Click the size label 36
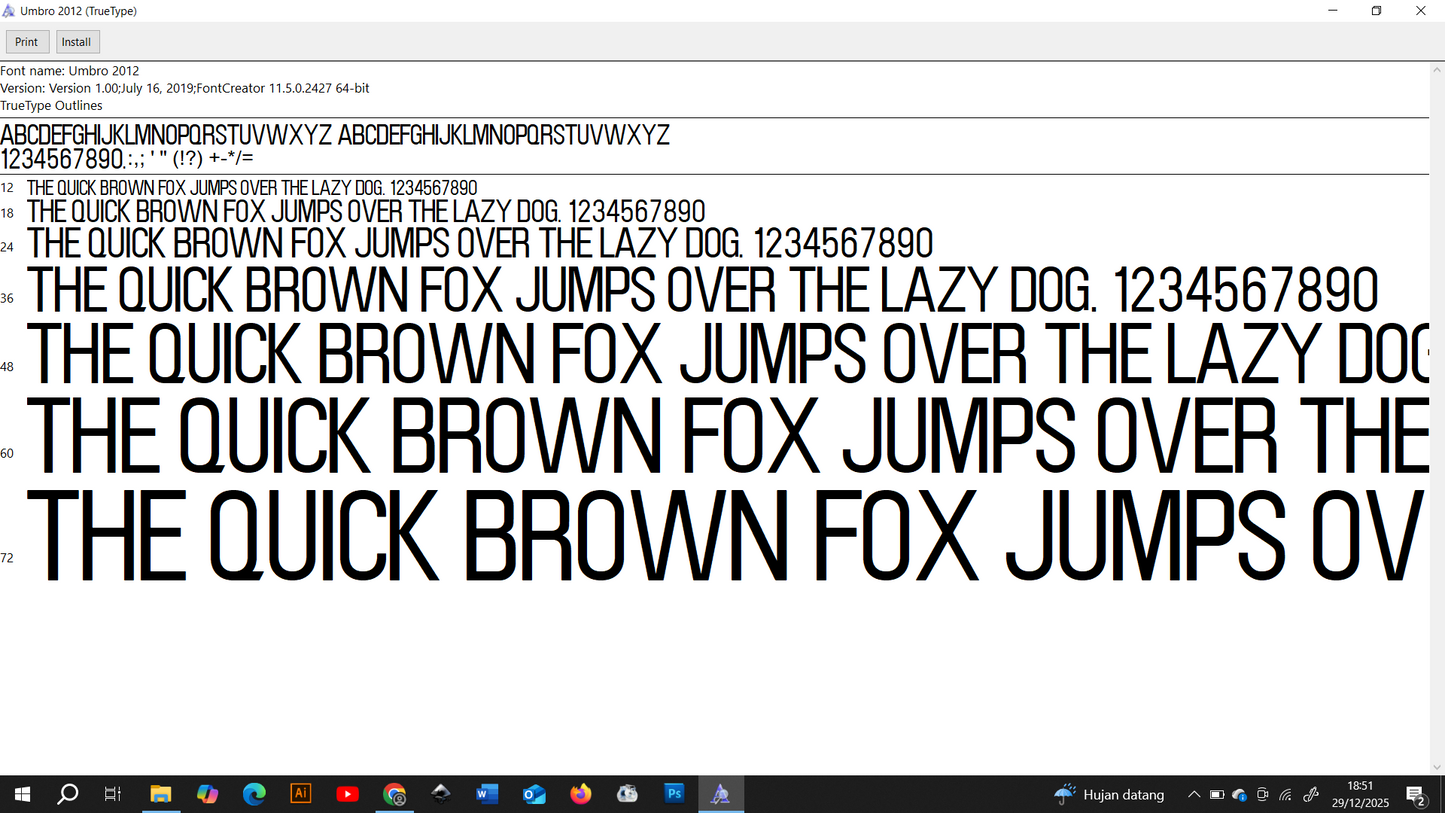 7,298
